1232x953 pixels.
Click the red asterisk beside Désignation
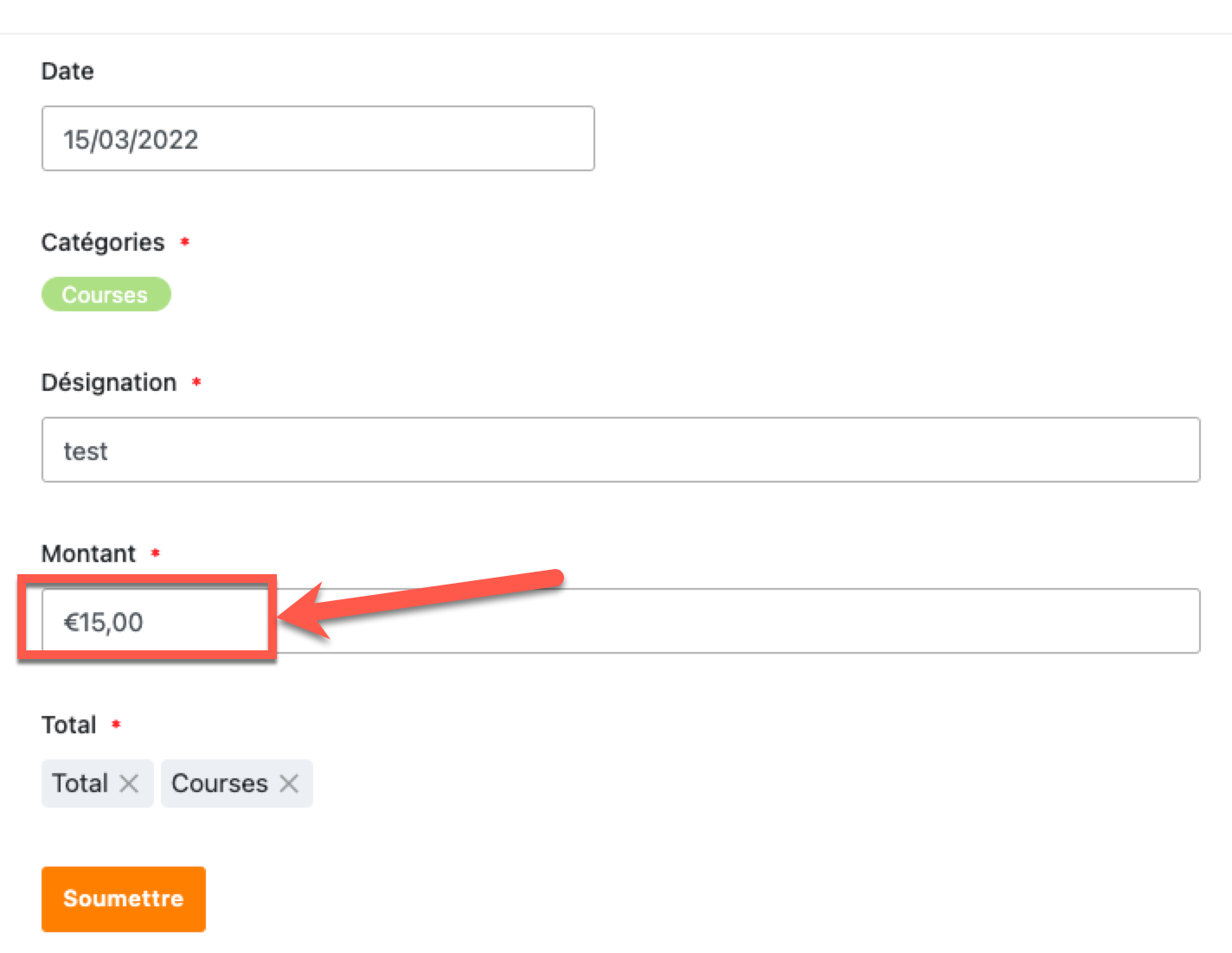[196, 382]
